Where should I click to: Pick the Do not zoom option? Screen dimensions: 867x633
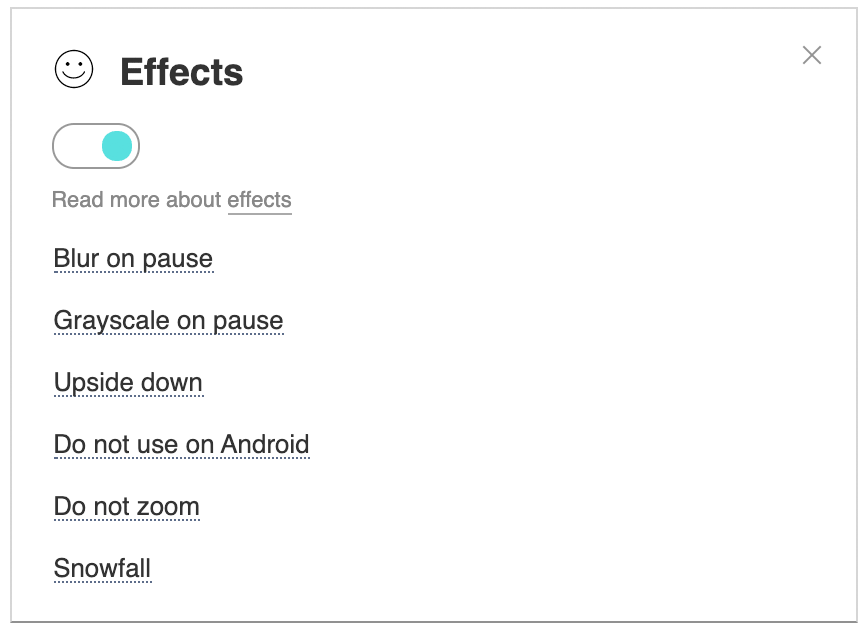coord(127,506)
